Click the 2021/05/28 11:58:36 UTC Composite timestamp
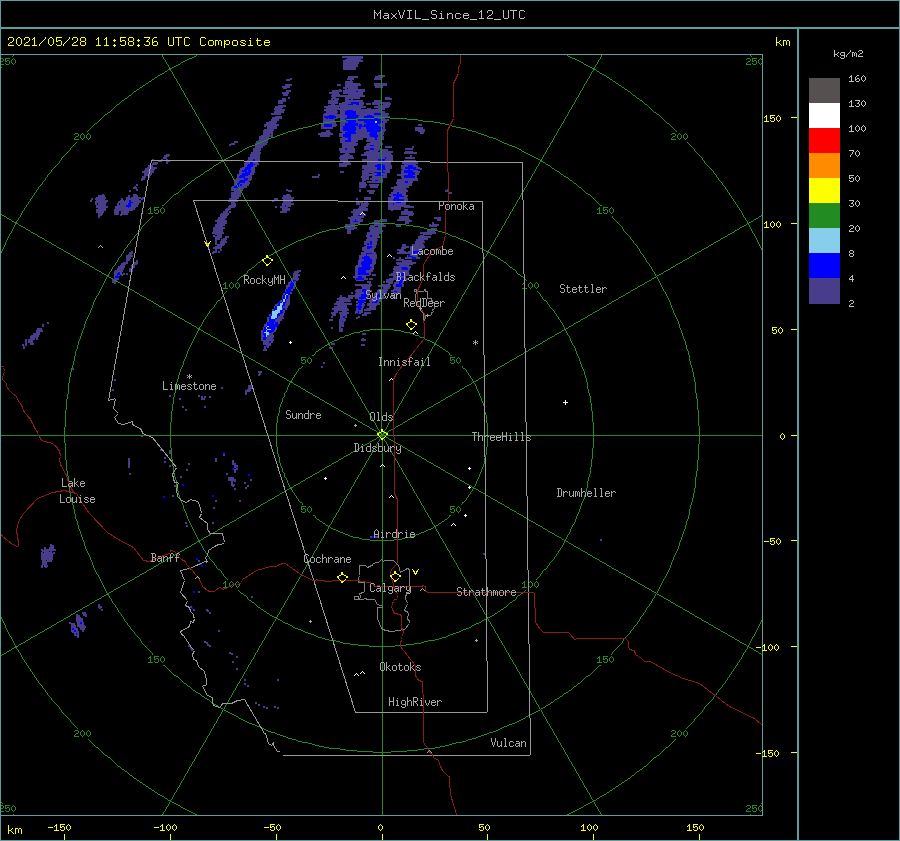The image size is (900, 841). 138,42
